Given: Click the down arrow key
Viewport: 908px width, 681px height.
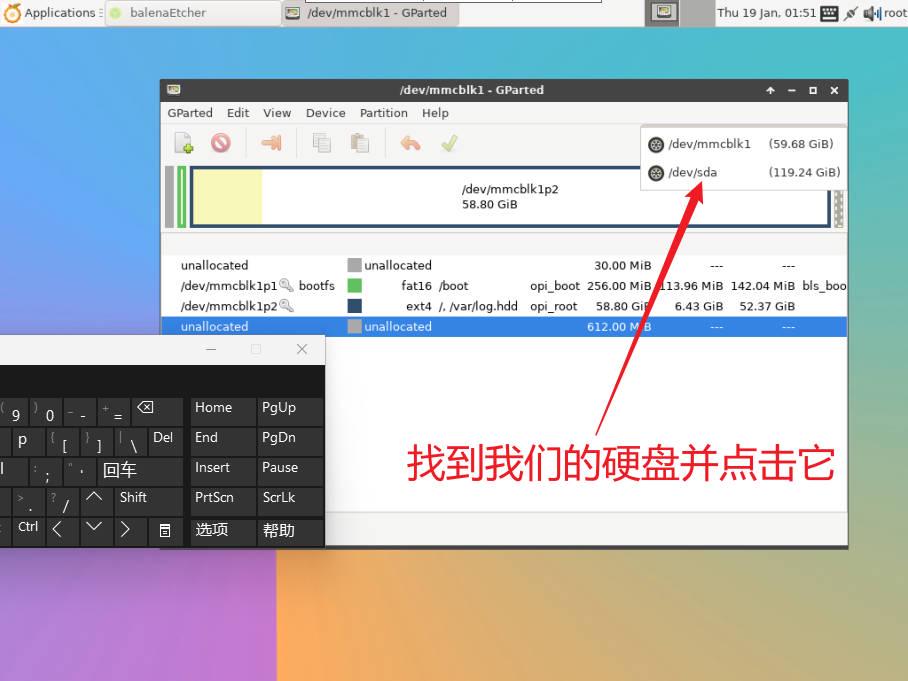Looking at the screenshot, I should pos(95,530).
